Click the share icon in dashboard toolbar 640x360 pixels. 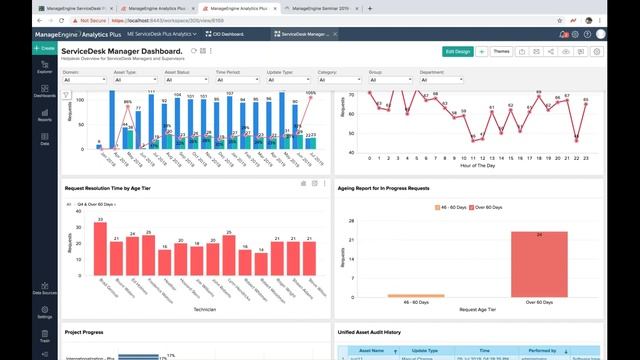[551, 51]
